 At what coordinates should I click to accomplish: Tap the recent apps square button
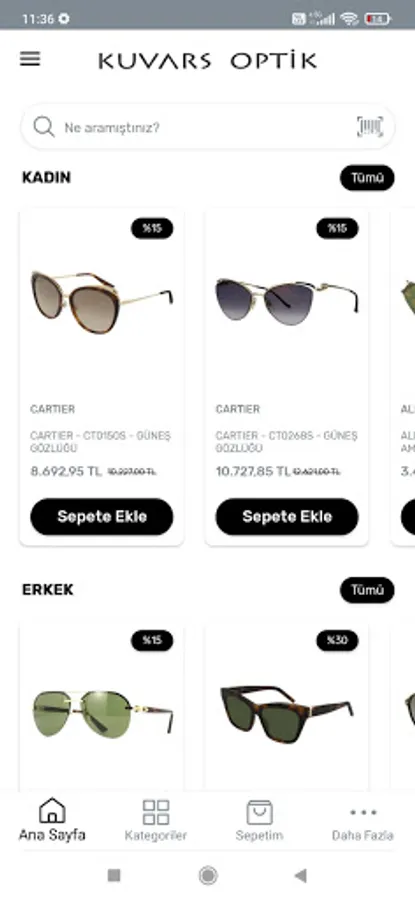[114, 875]
